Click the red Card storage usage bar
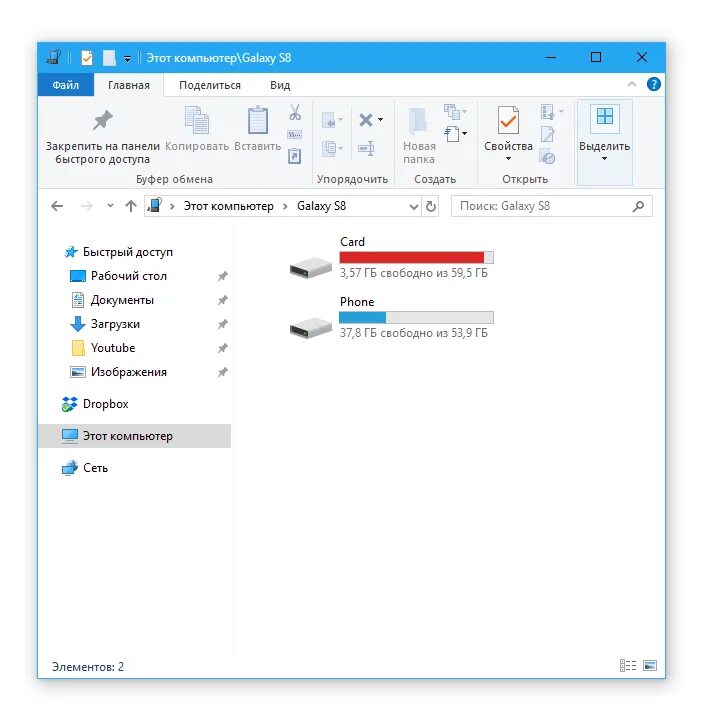 pos(416,258)
